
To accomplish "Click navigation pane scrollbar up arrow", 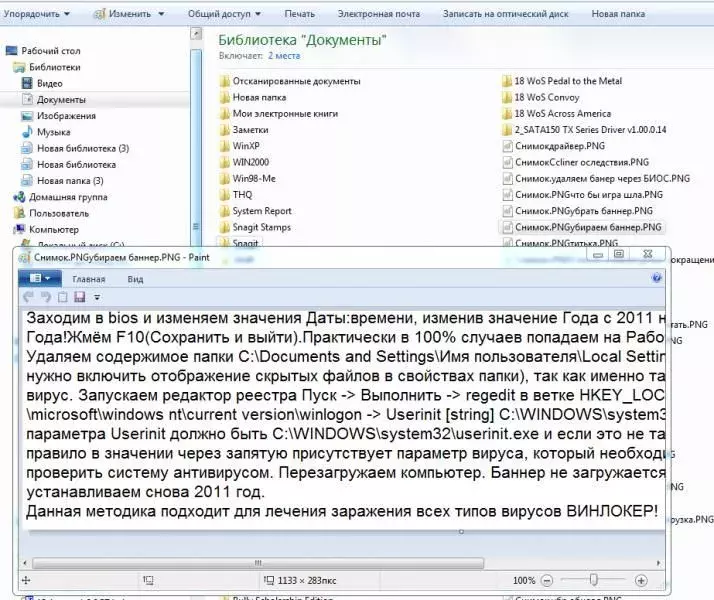I will pos(196,33).
